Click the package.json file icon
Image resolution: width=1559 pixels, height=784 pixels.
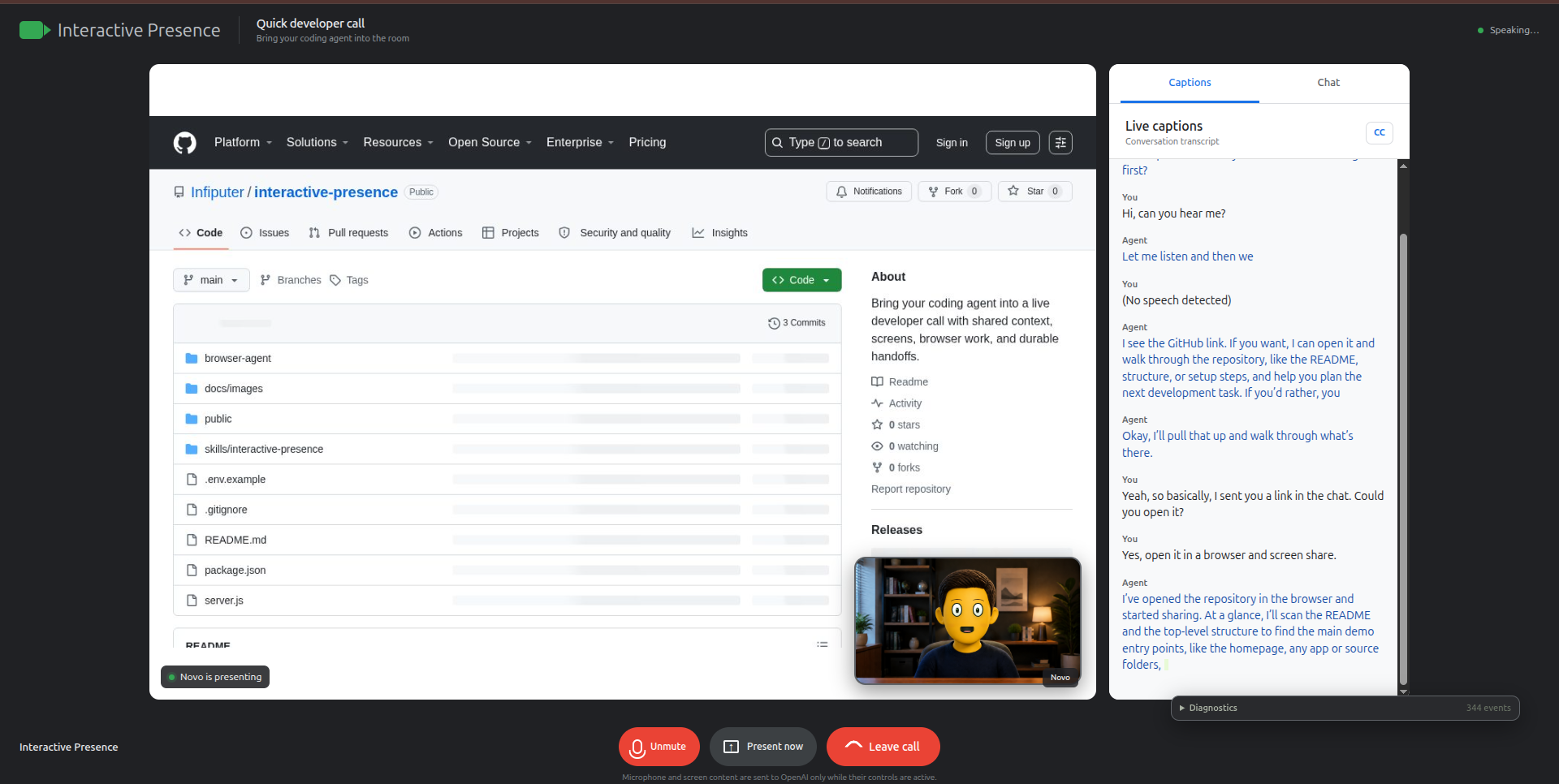click(192, 571)
